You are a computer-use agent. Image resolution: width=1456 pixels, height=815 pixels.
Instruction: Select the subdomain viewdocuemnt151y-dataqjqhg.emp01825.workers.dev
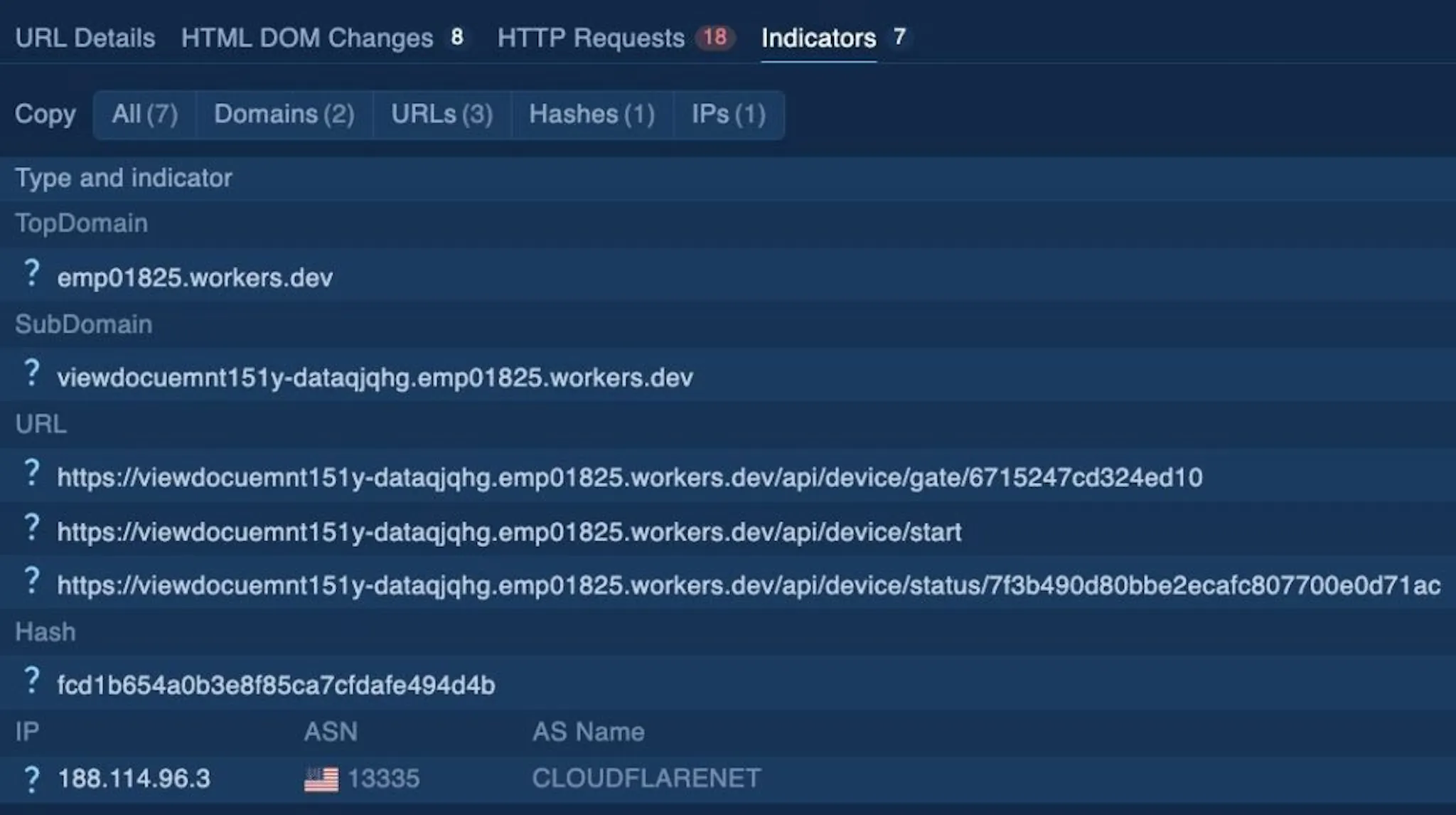(375, 377)
